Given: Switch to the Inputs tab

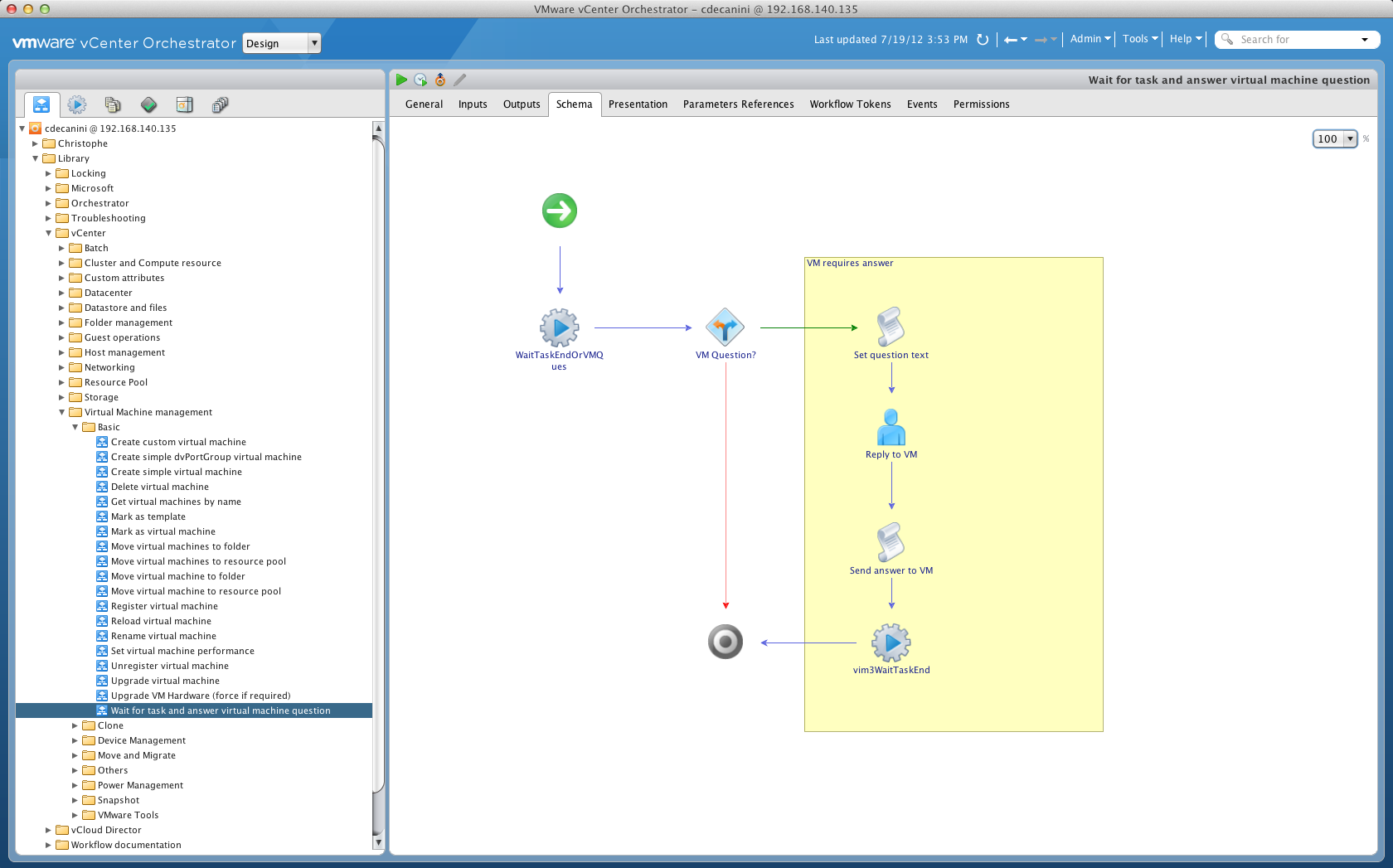Looking at the screenshot, I should click(x=473, y=104).
